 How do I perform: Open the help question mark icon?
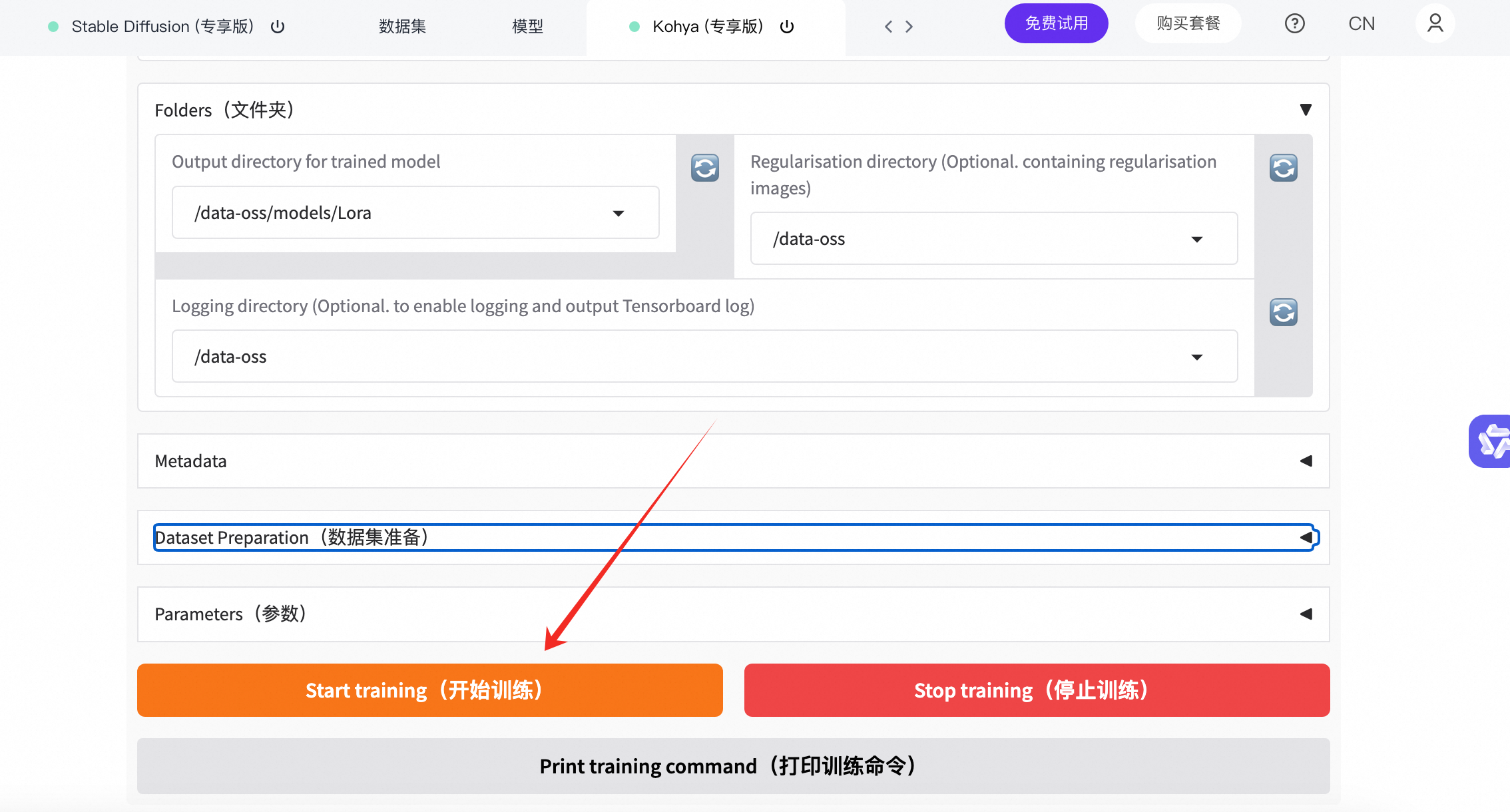(1294, 24)
